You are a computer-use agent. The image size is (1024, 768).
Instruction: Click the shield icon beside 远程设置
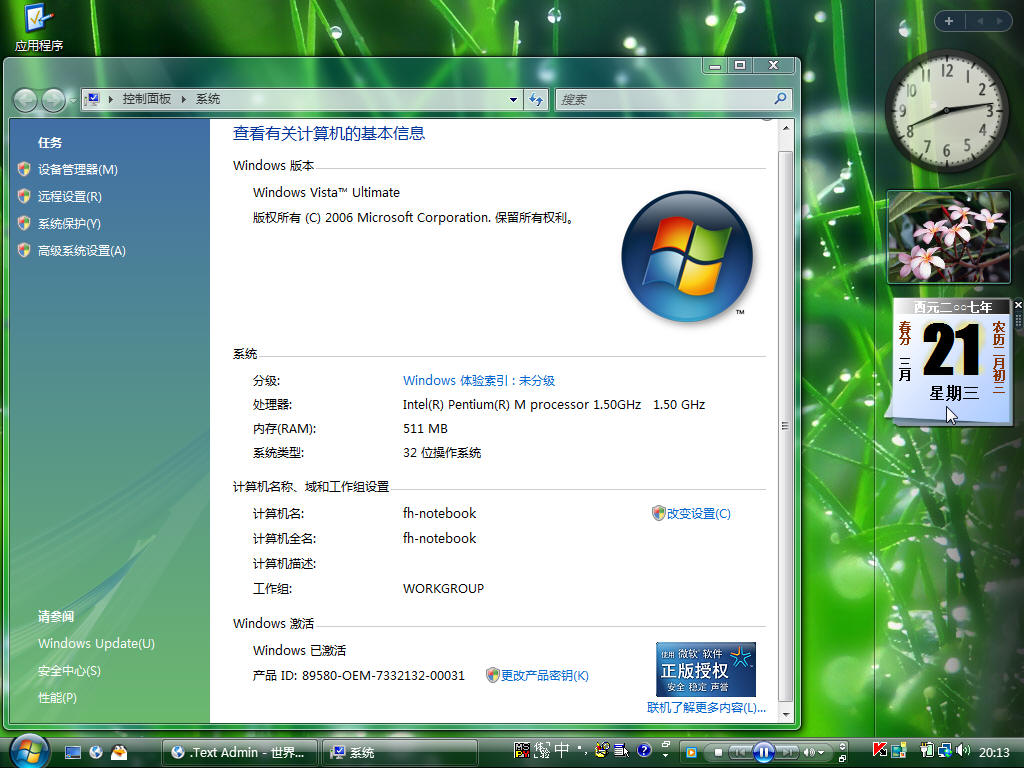(x=24, y=196)
